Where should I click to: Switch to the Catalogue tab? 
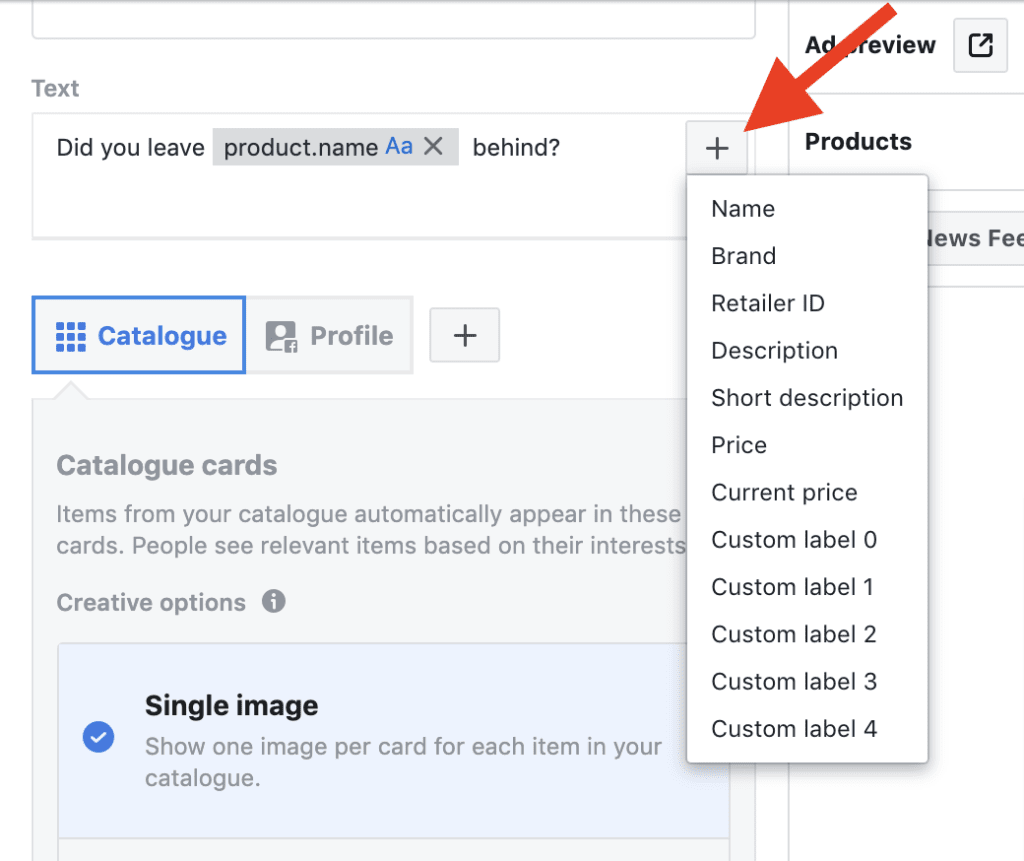(x=139, y=336)
